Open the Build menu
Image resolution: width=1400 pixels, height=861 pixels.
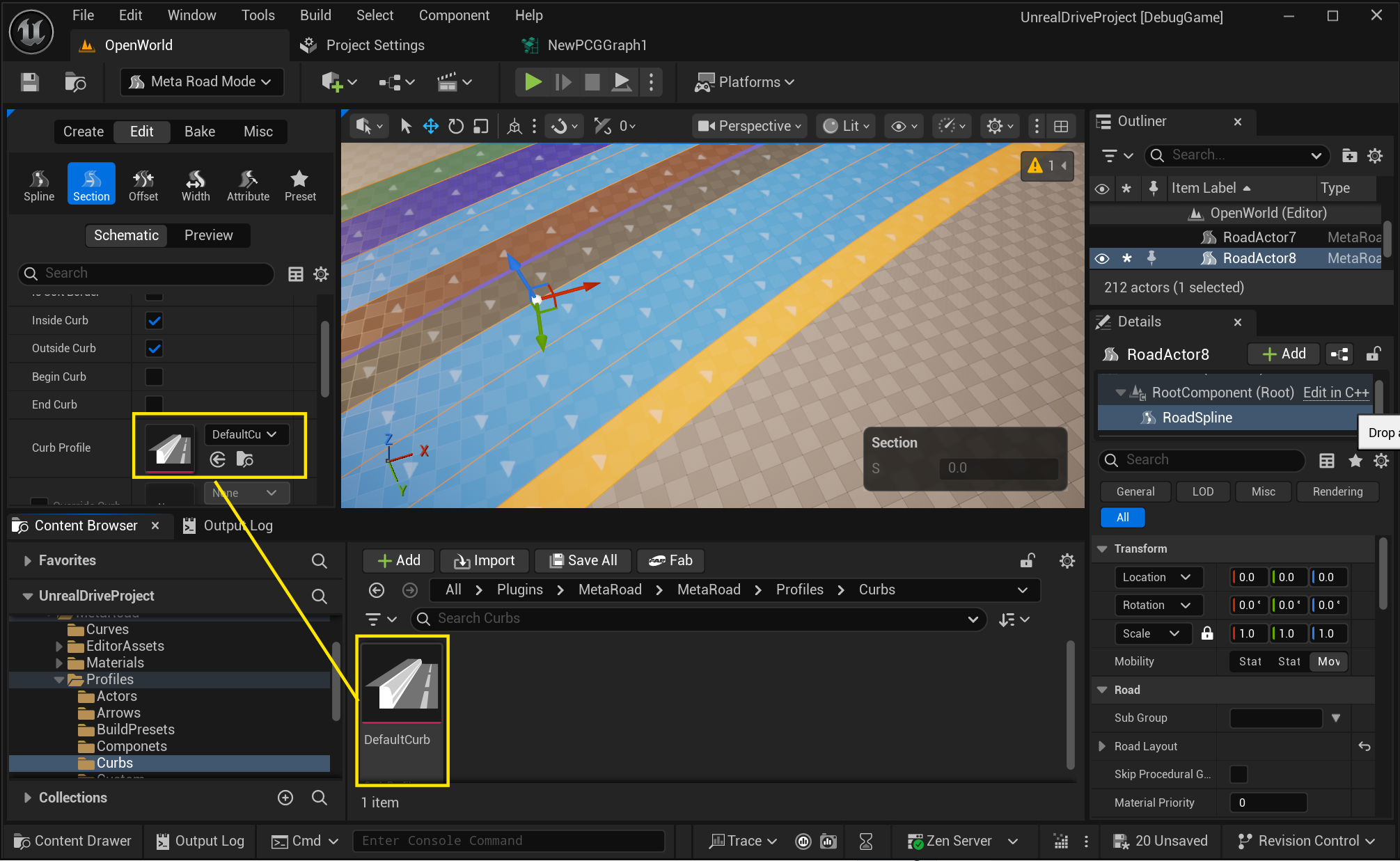315,15
